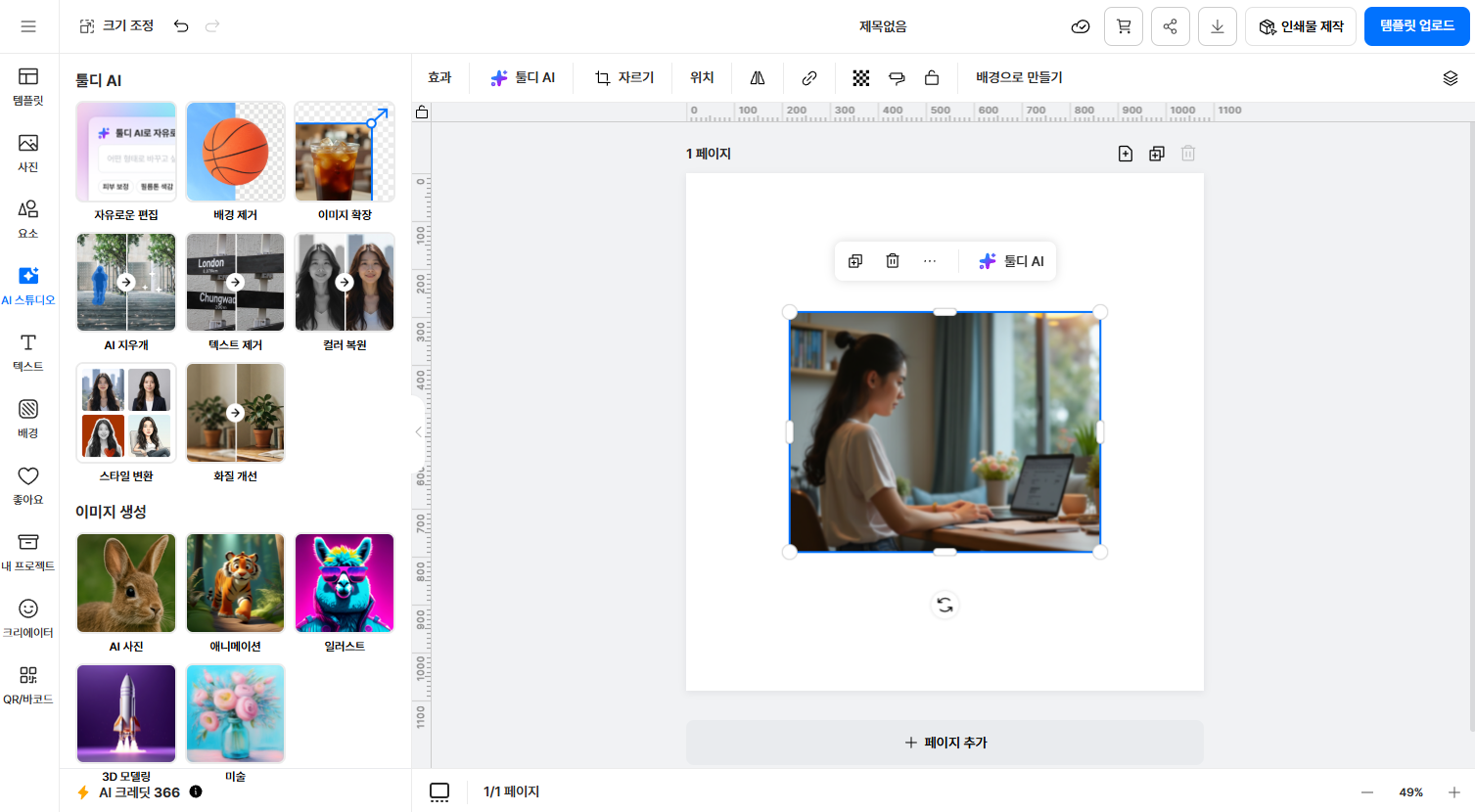1475x812 pixels.
Task: Click 툴디 AI in the top toolbar
Action: pos(524,77)
